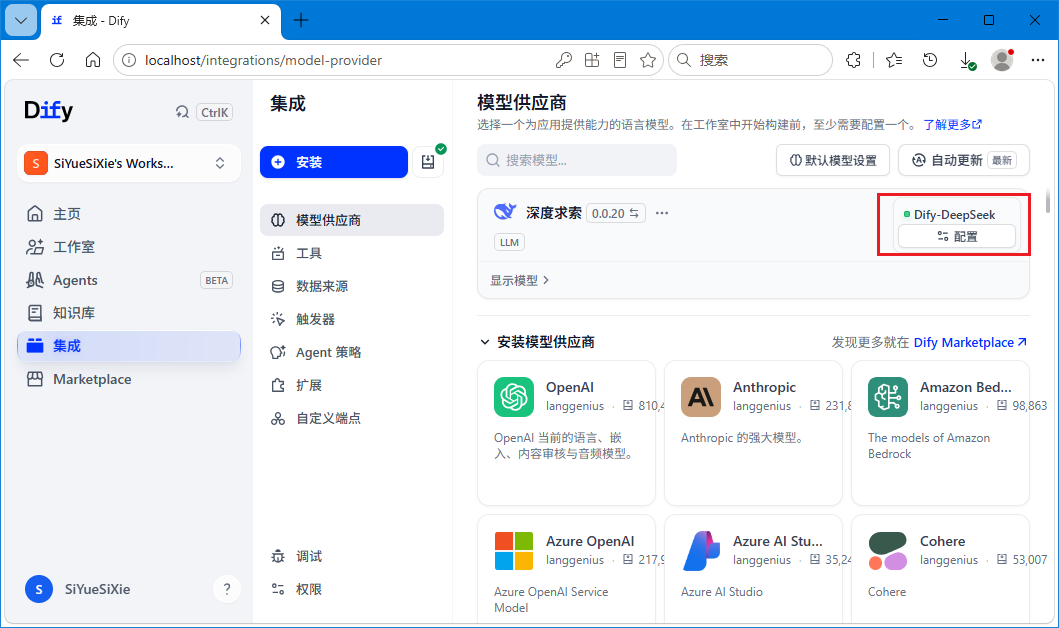
Task: Go back with the browser back arrow
Action: click(21, 60)
